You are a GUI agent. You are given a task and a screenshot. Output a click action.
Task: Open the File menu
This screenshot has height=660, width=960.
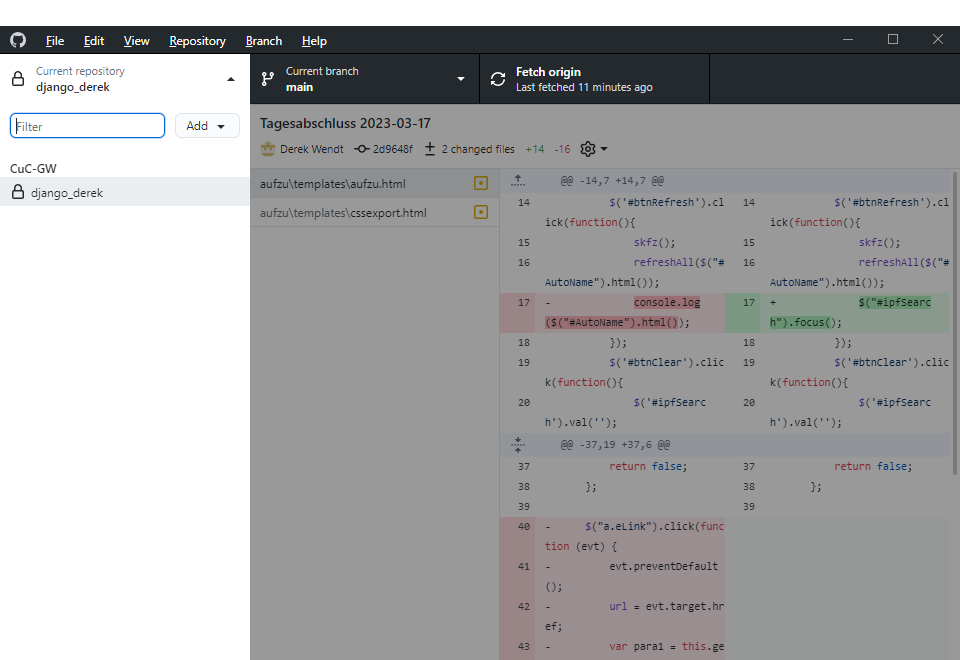tap(54, 41)
